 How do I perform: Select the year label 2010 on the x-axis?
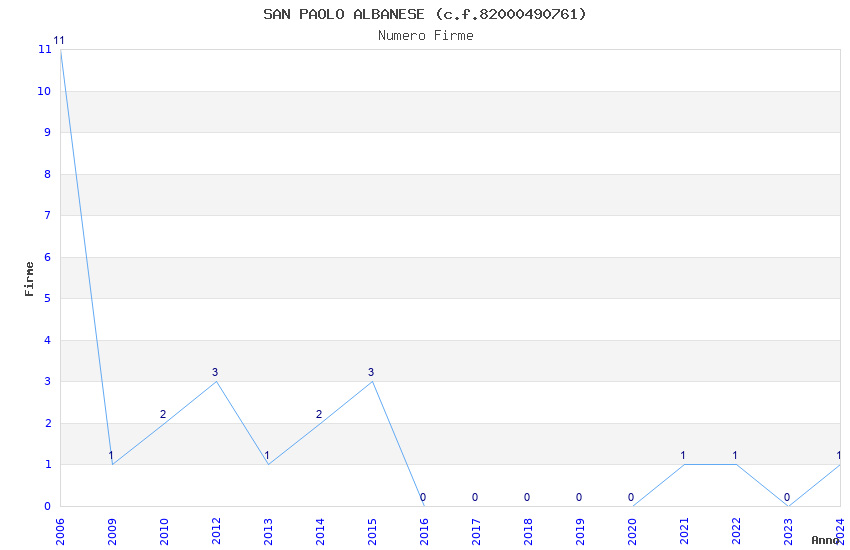click(x=164, y=532)
